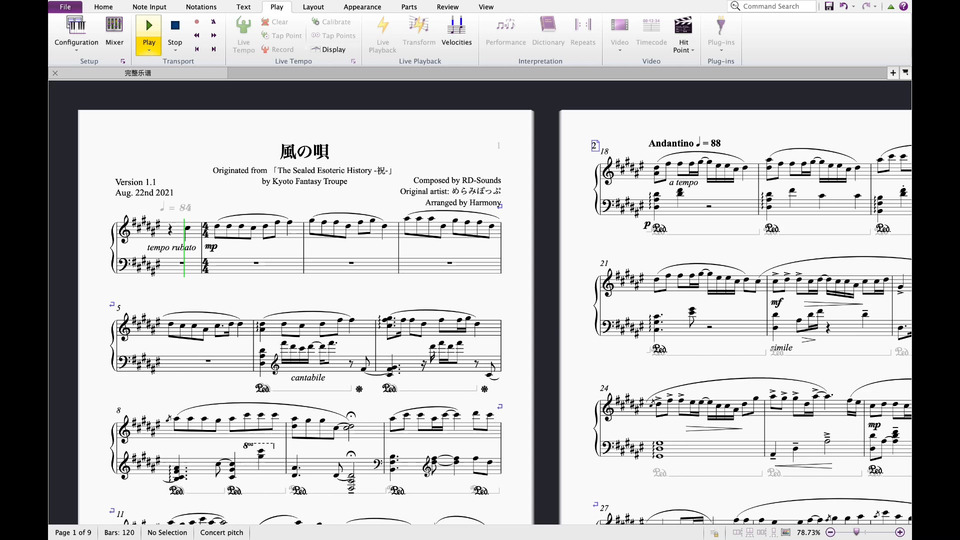Screen dimensions: 960x540
Task: Expand the Play button dropdown arrow
Action: click(149, 50)
